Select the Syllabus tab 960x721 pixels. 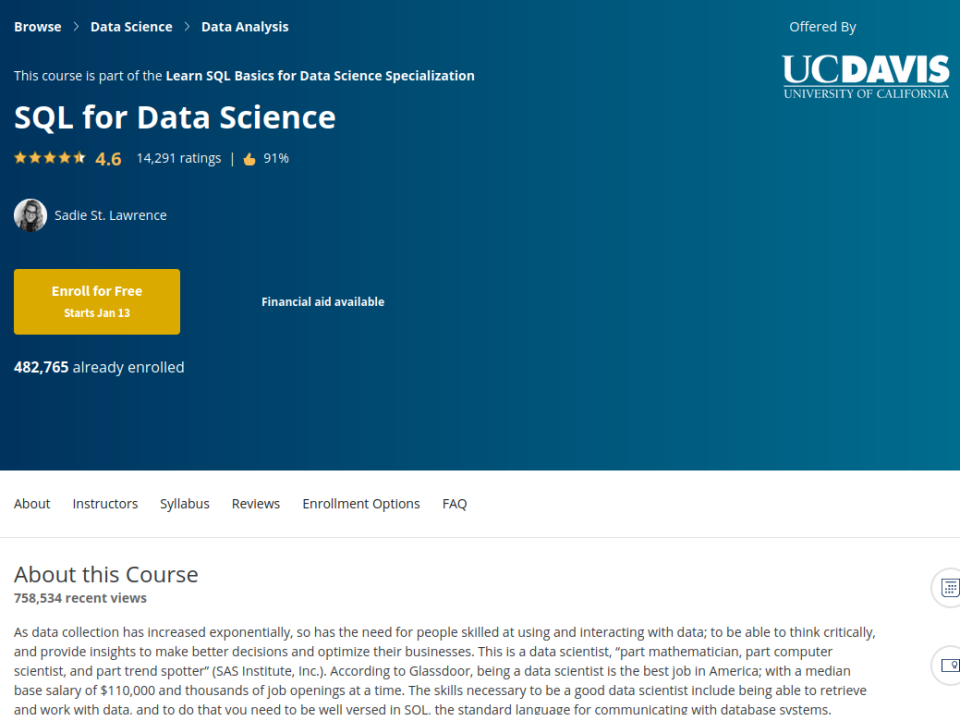click(185, 504)
